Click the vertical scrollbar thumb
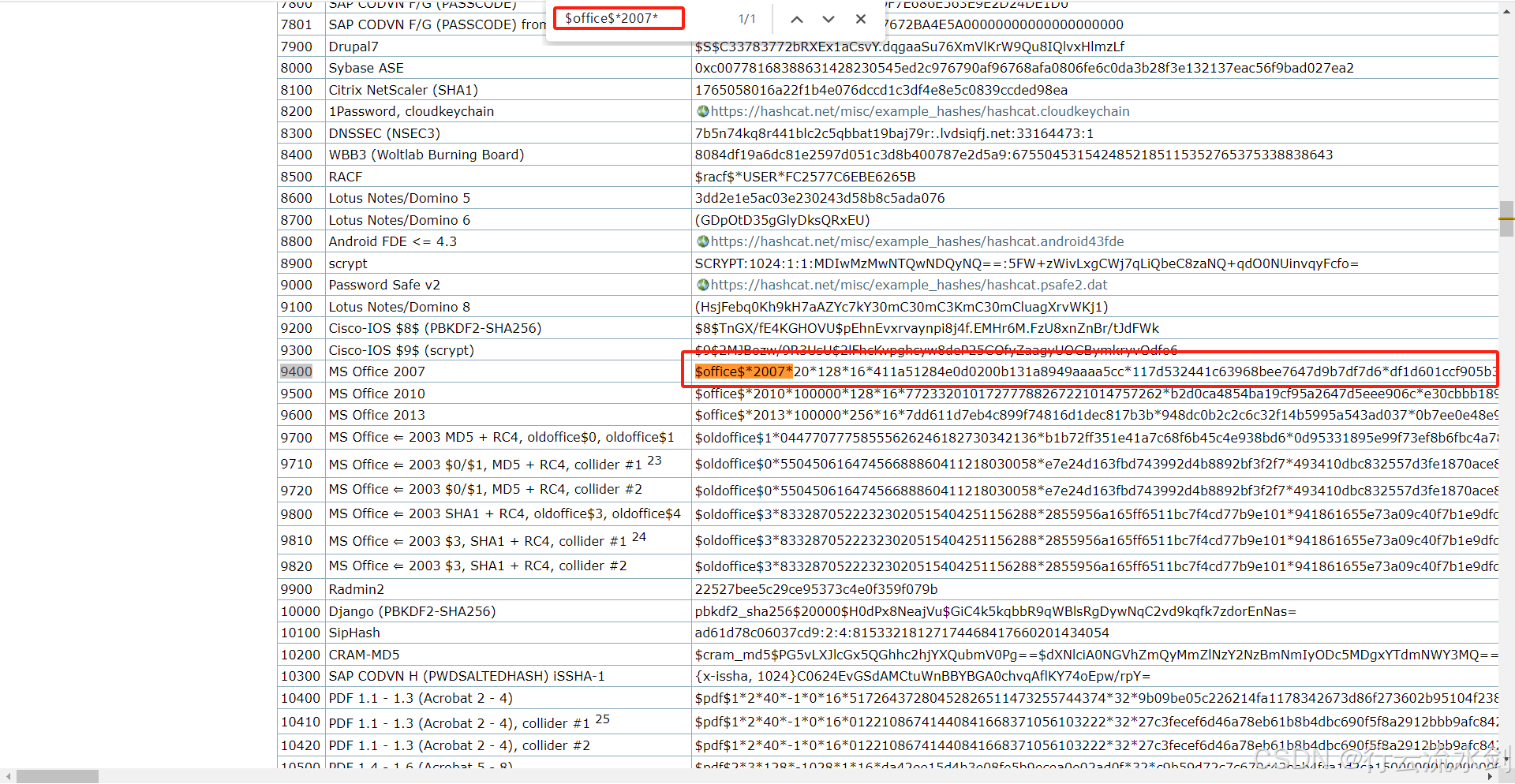 pyautogui.click(x=1506, y=218)
